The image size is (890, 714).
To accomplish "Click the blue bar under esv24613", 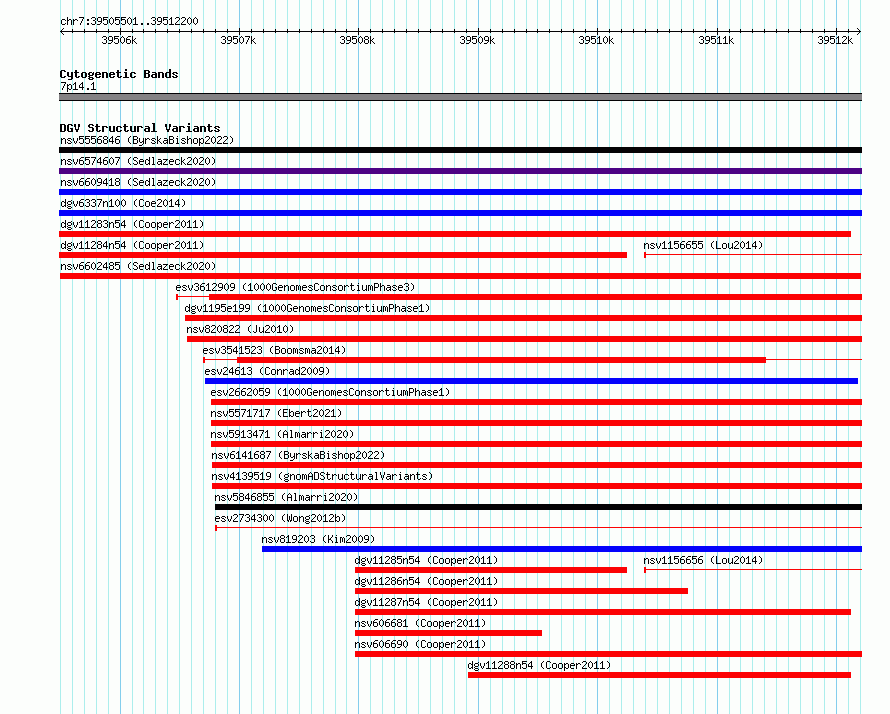I will (x=531, y=381).
